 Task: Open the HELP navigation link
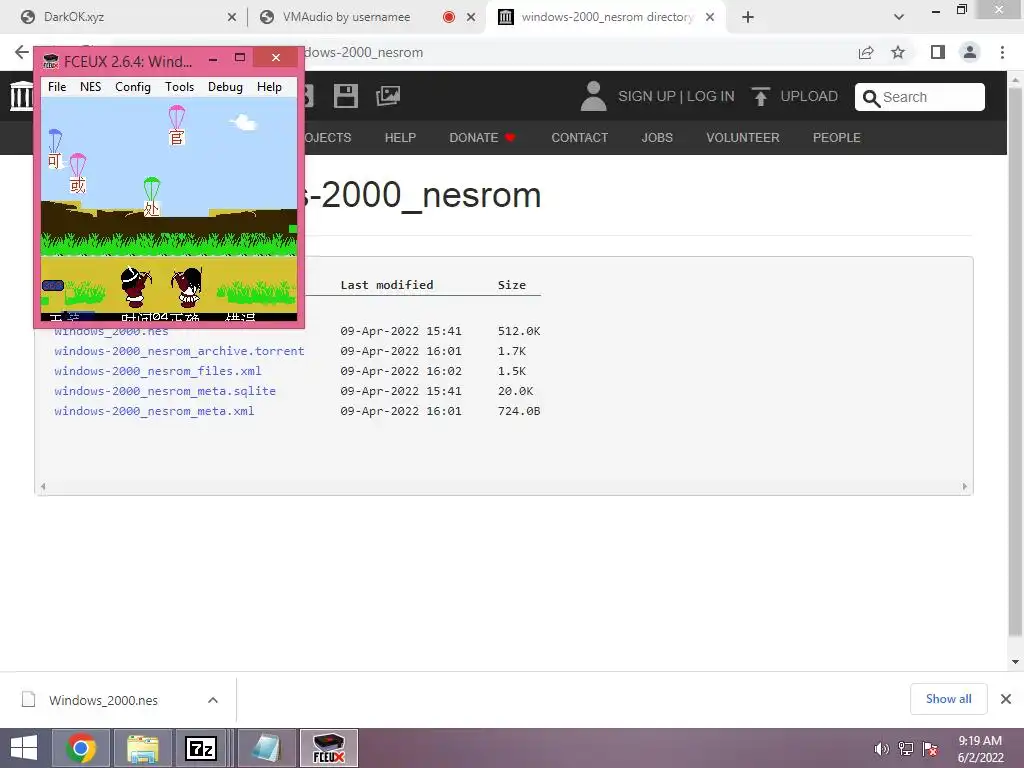[x=400, y=138]
